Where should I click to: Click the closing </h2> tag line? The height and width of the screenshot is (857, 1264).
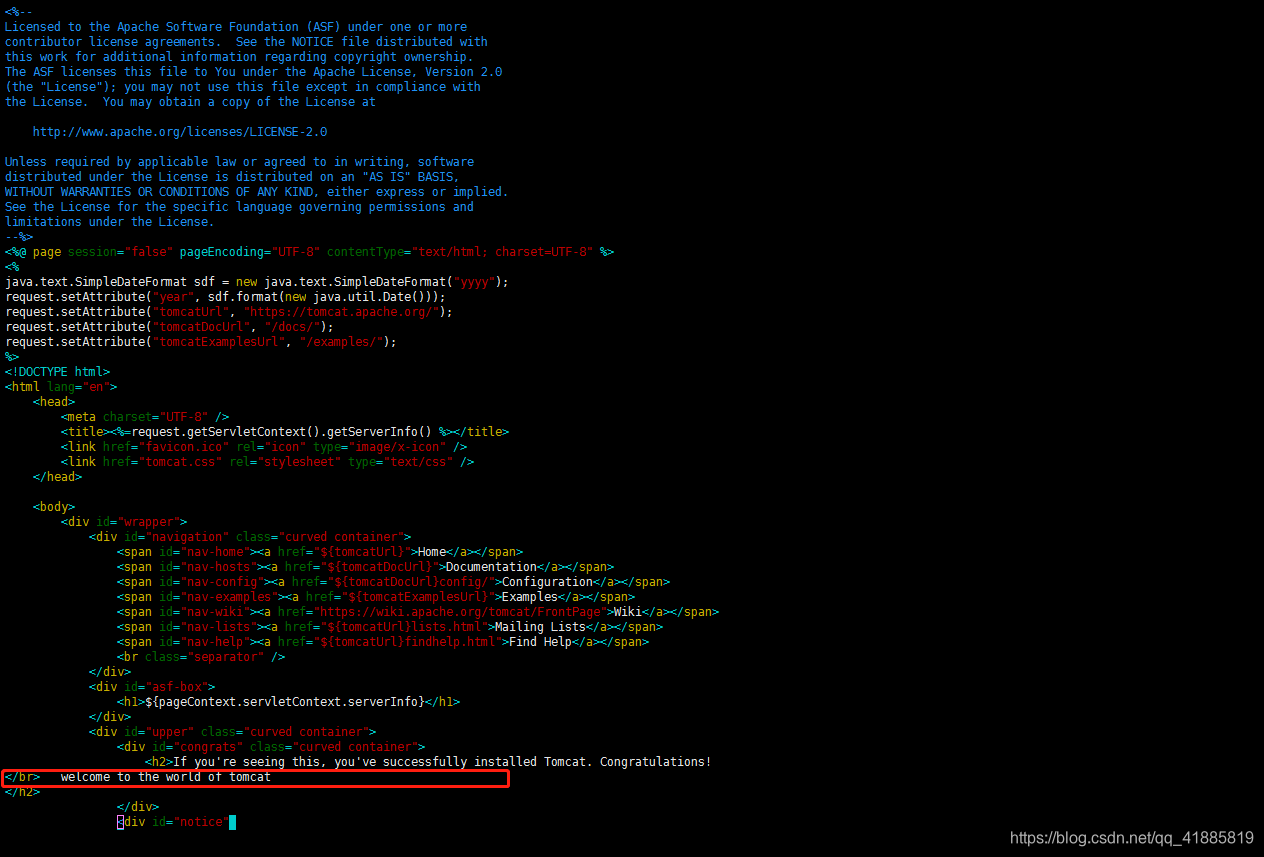(x=23, y=792)
